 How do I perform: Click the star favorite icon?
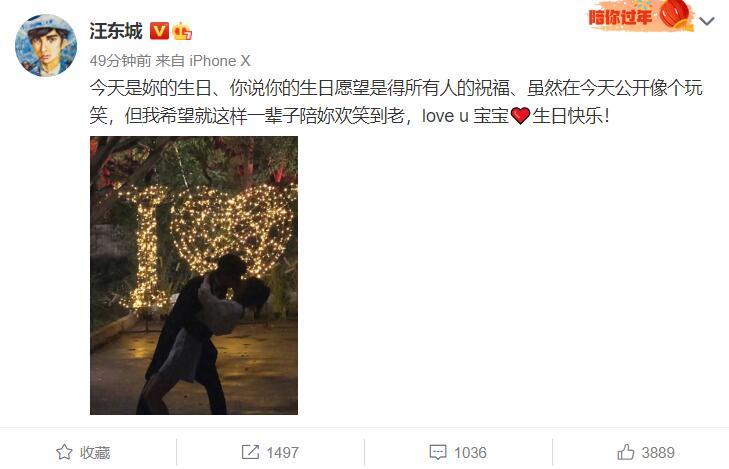64,452
